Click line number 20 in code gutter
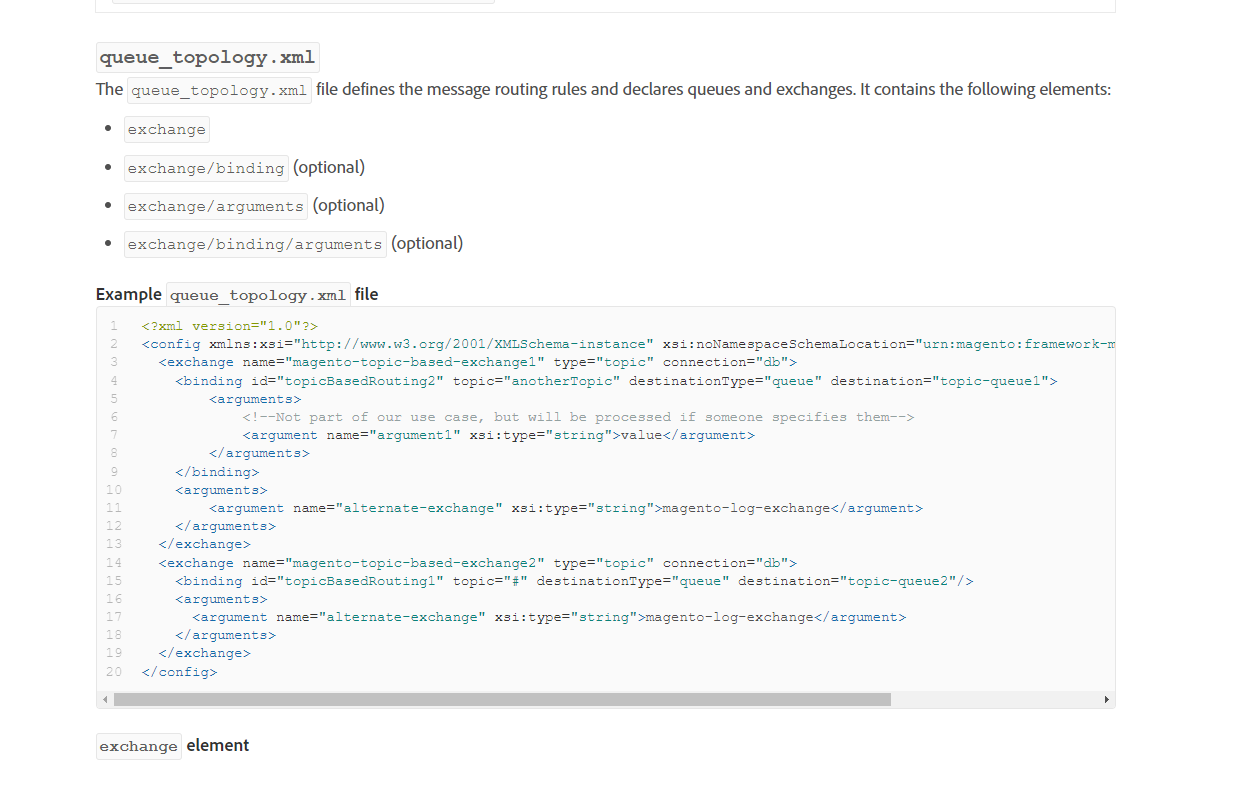 point(113,672)
